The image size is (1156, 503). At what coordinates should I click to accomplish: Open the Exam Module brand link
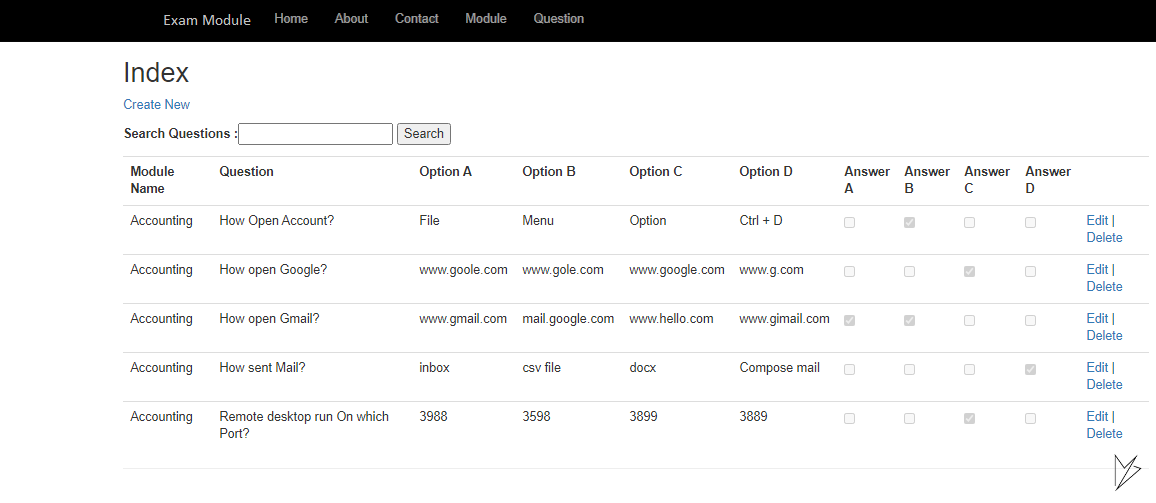click(x=207, y=20)
